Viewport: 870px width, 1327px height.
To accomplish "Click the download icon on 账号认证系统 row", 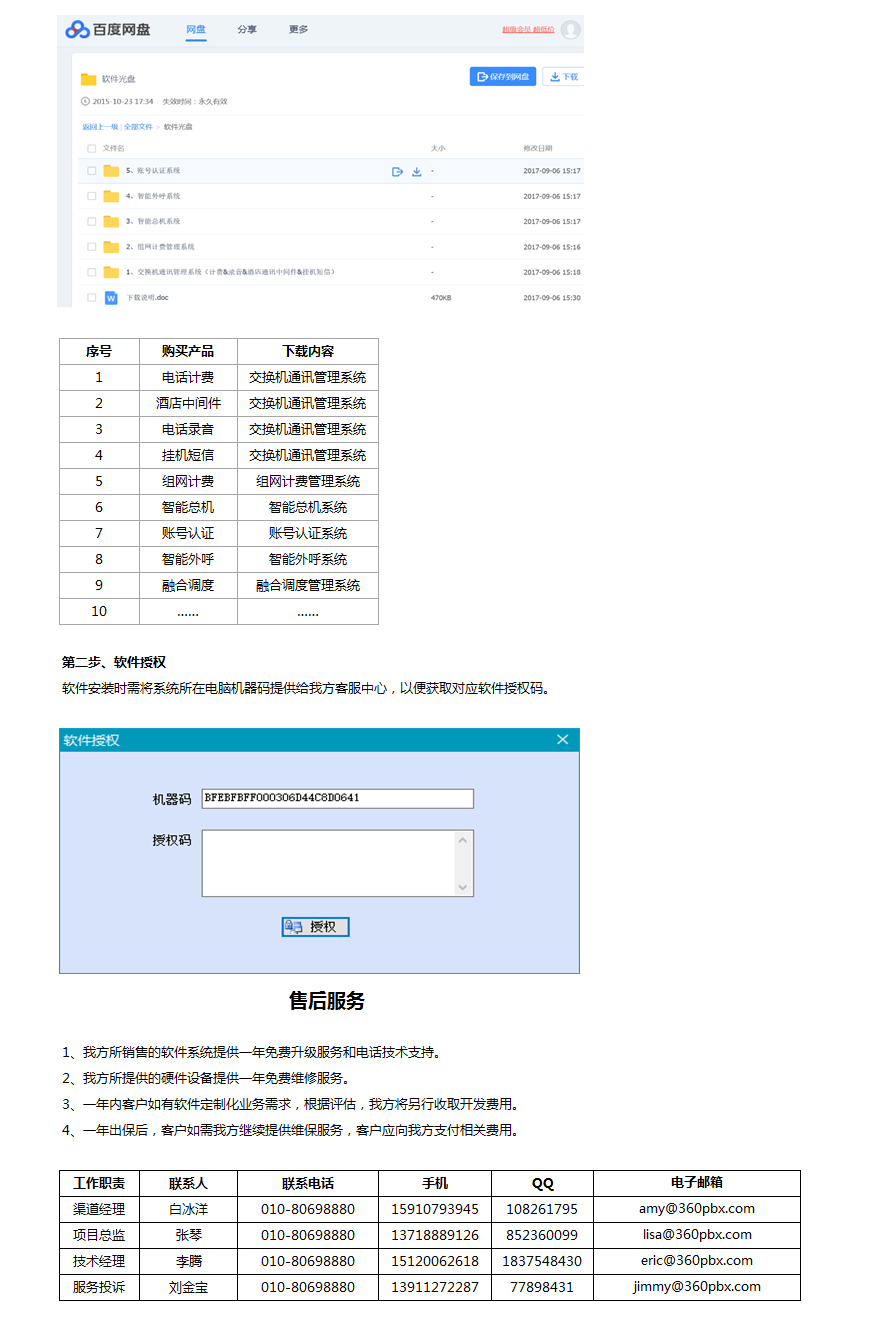I will [417, 172].
